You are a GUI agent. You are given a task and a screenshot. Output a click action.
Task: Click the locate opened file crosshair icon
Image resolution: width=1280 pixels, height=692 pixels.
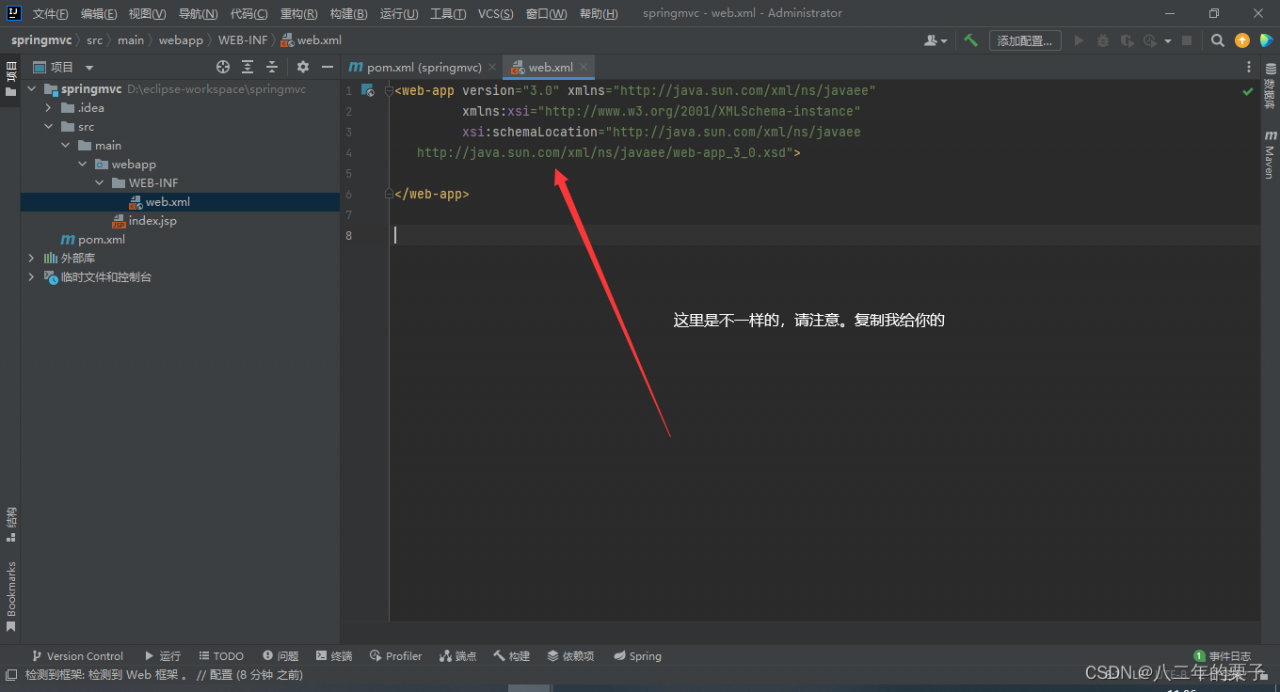click(223, 67)
